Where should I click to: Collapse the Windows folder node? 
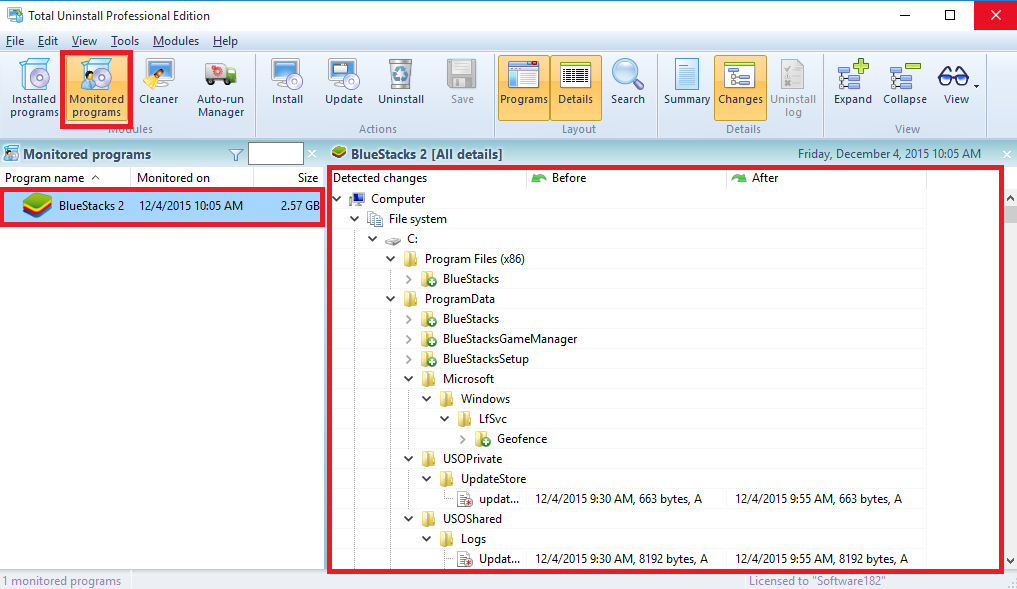427,399
